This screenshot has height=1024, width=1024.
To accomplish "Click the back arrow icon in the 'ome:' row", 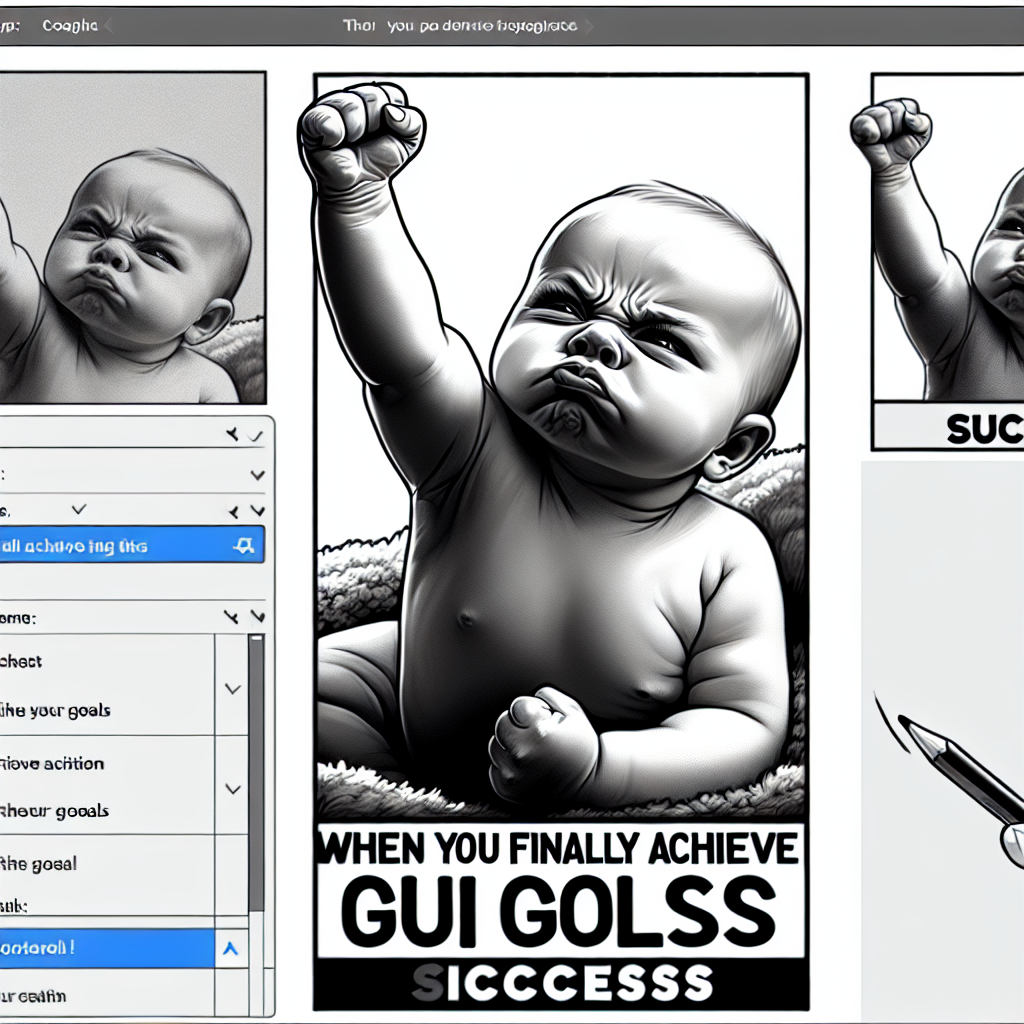I will tap(231, 616).
